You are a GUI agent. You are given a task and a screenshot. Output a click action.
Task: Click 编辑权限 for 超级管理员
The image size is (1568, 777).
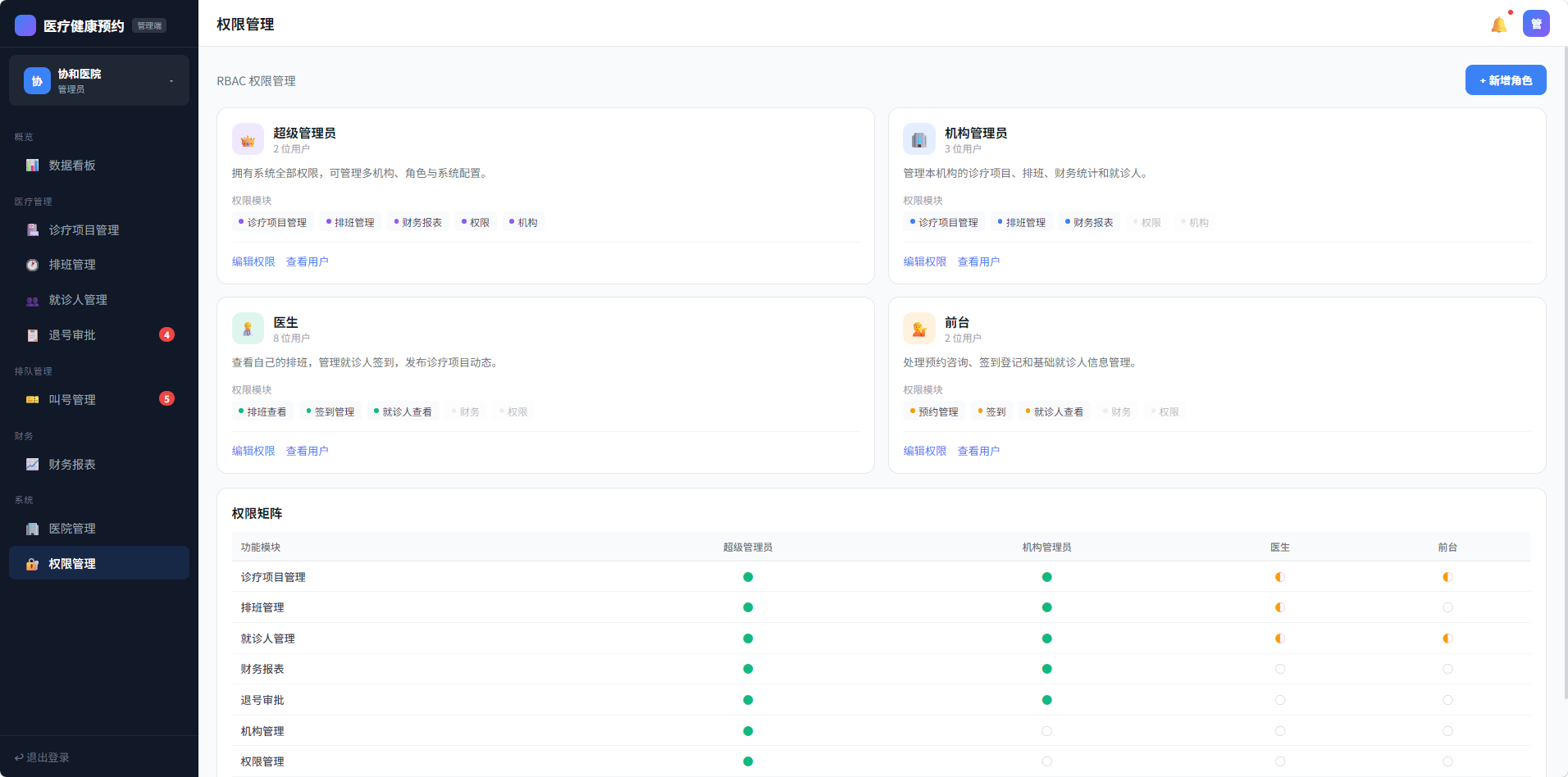coord(253,261)
